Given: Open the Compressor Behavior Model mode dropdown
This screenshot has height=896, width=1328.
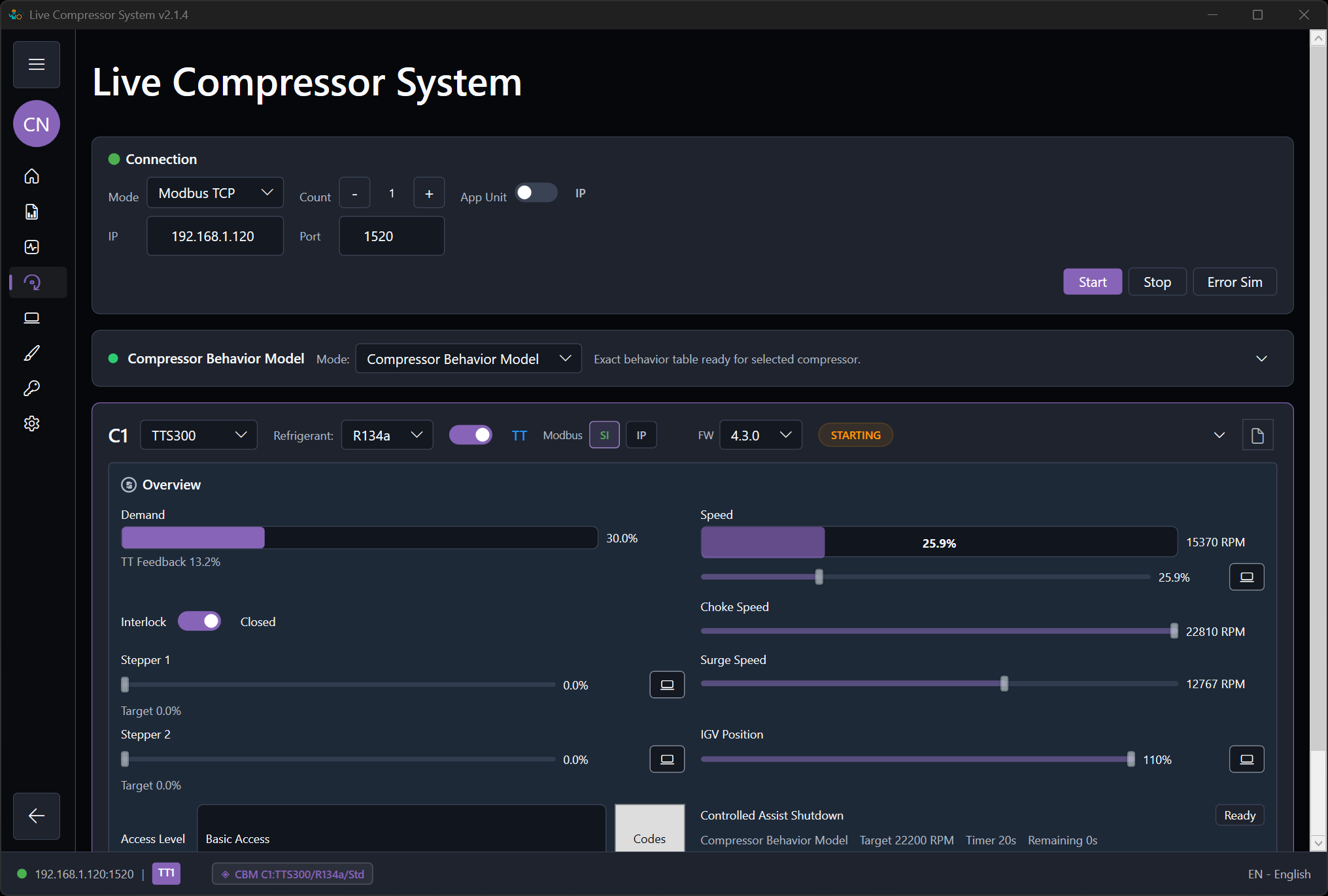Looking at the screenshot, I should pos(468,359).
